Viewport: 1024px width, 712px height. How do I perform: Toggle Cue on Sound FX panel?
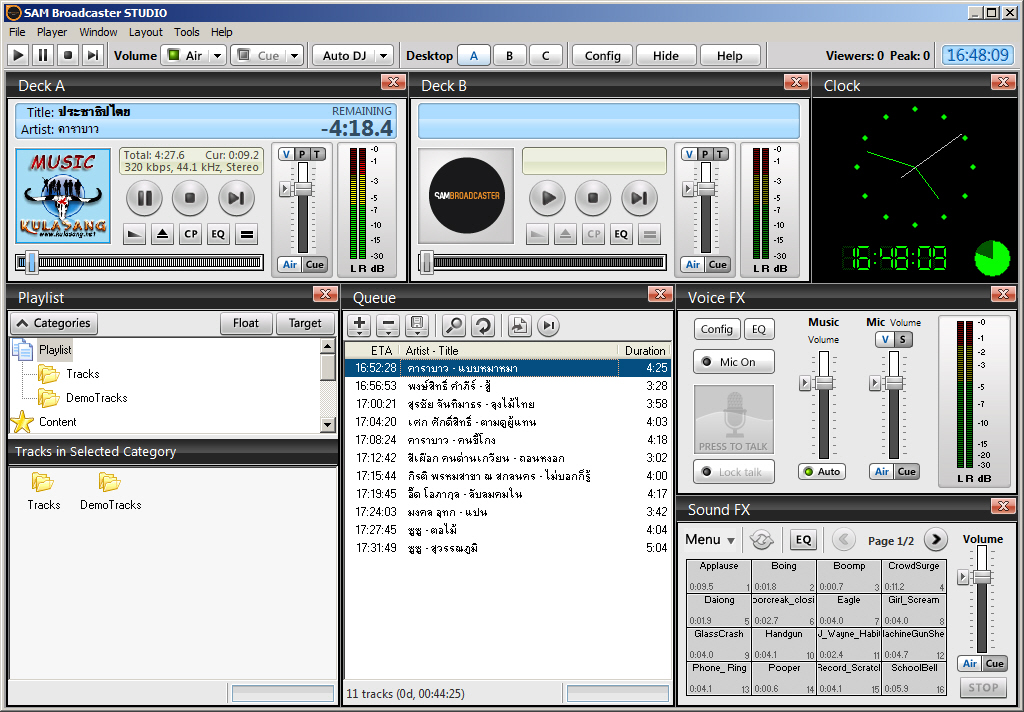pyautogui.click(x=995, y=664)
